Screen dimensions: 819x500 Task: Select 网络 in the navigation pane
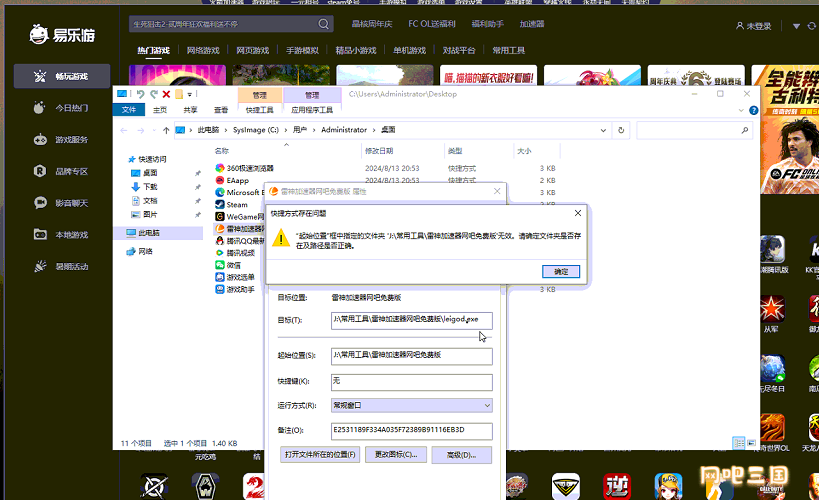click(146, 252)
